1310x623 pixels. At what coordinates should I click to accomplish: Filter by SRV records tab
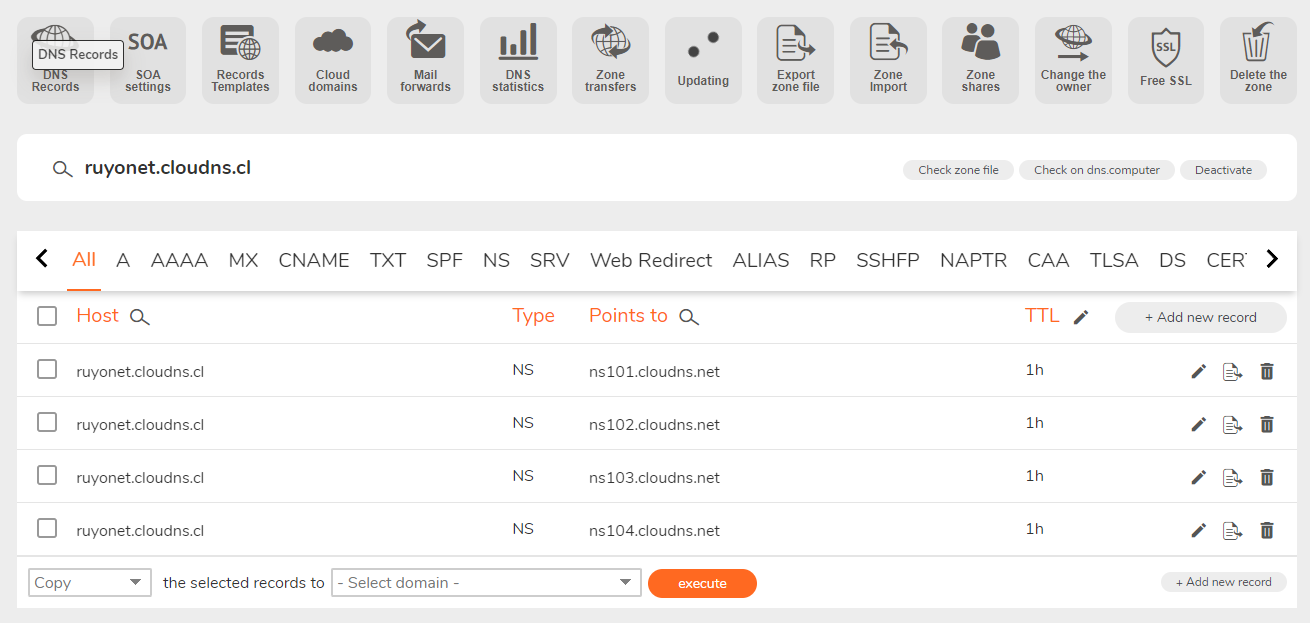tap(550, 260)
